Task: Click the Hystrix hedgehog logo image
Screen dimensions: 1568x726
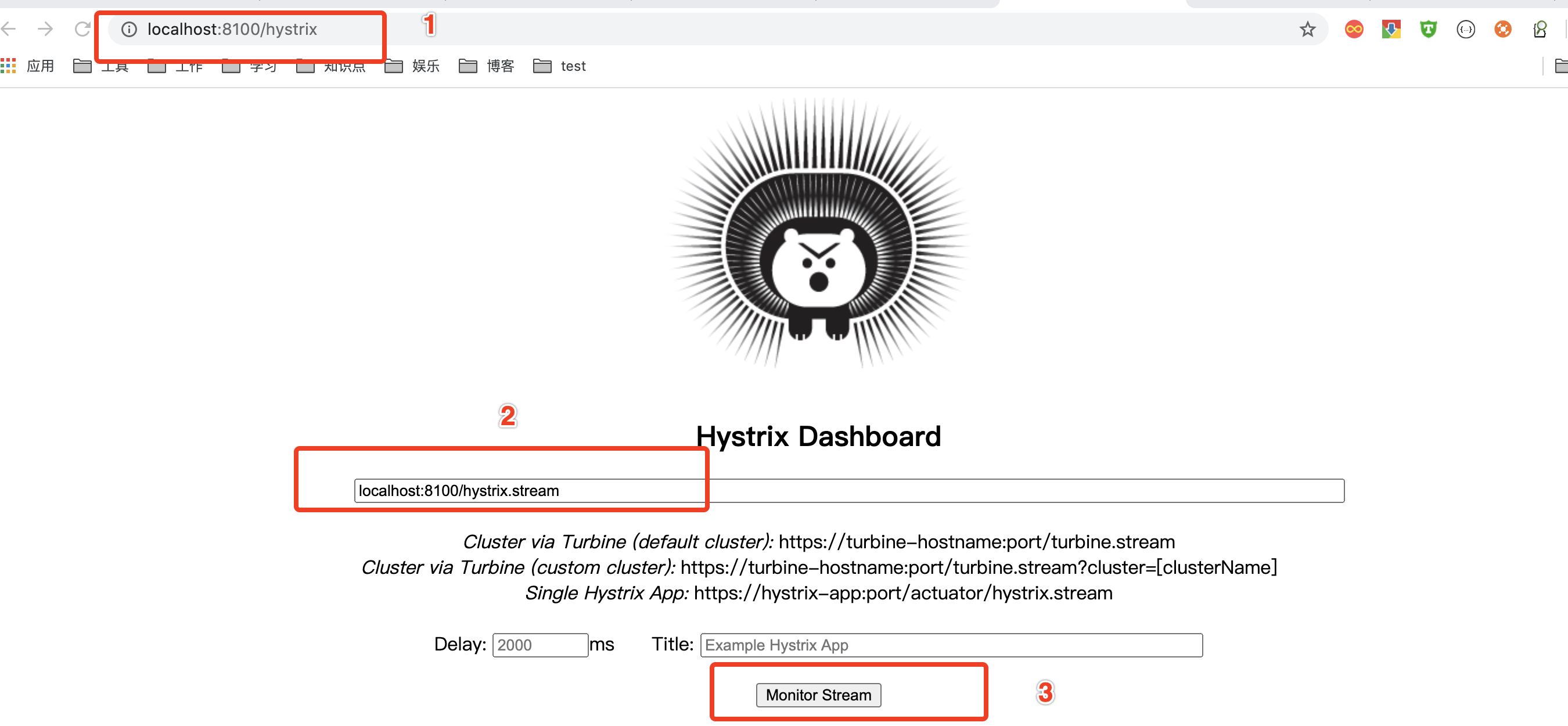Action: click(818, 232)
